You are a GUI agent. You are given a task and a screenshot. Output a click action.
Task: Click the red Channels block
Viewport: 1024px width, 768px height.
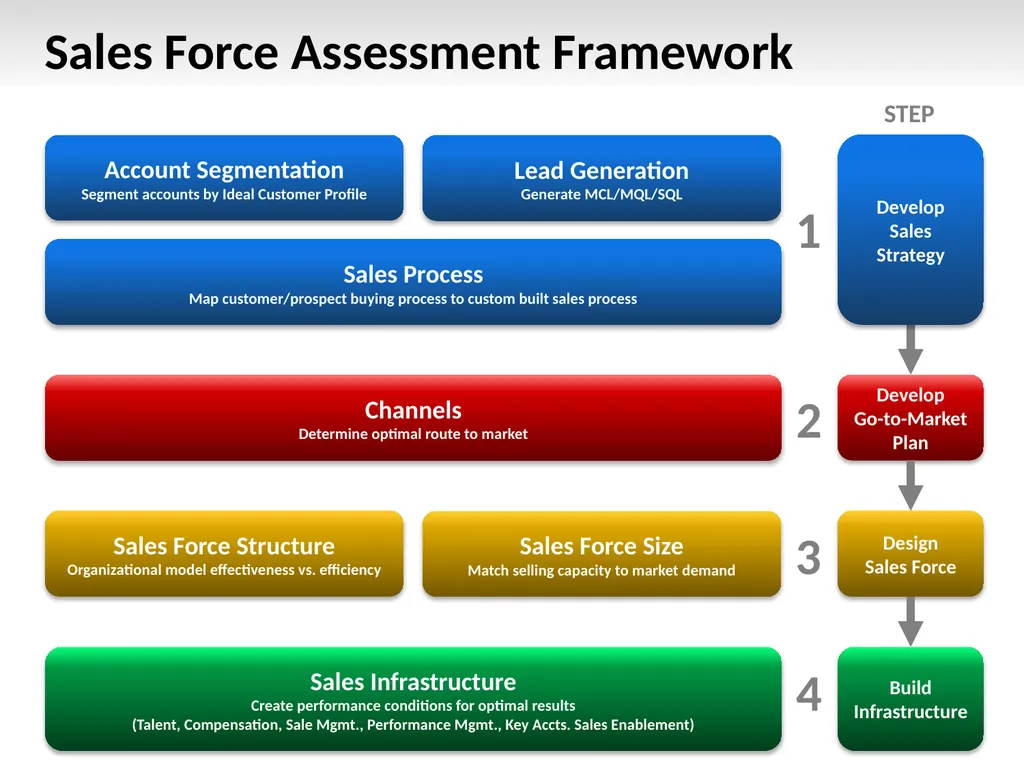coord(412,417)
